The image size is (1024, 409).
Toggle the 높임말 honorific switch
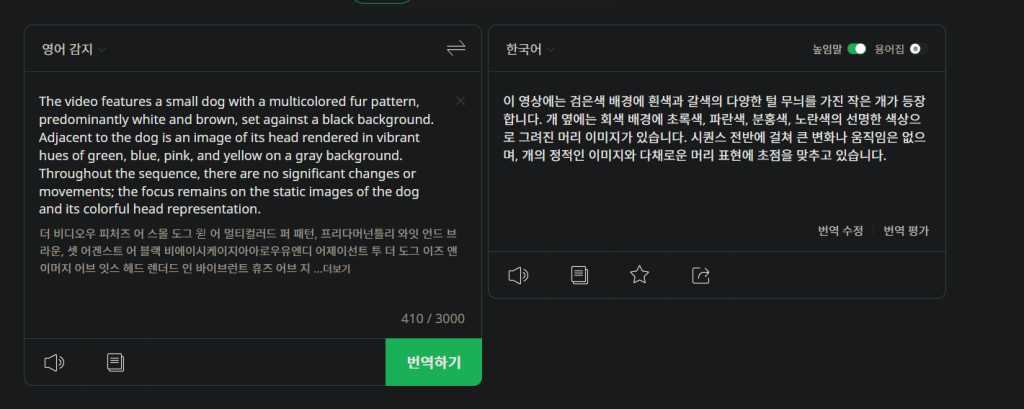click(856, 49)
